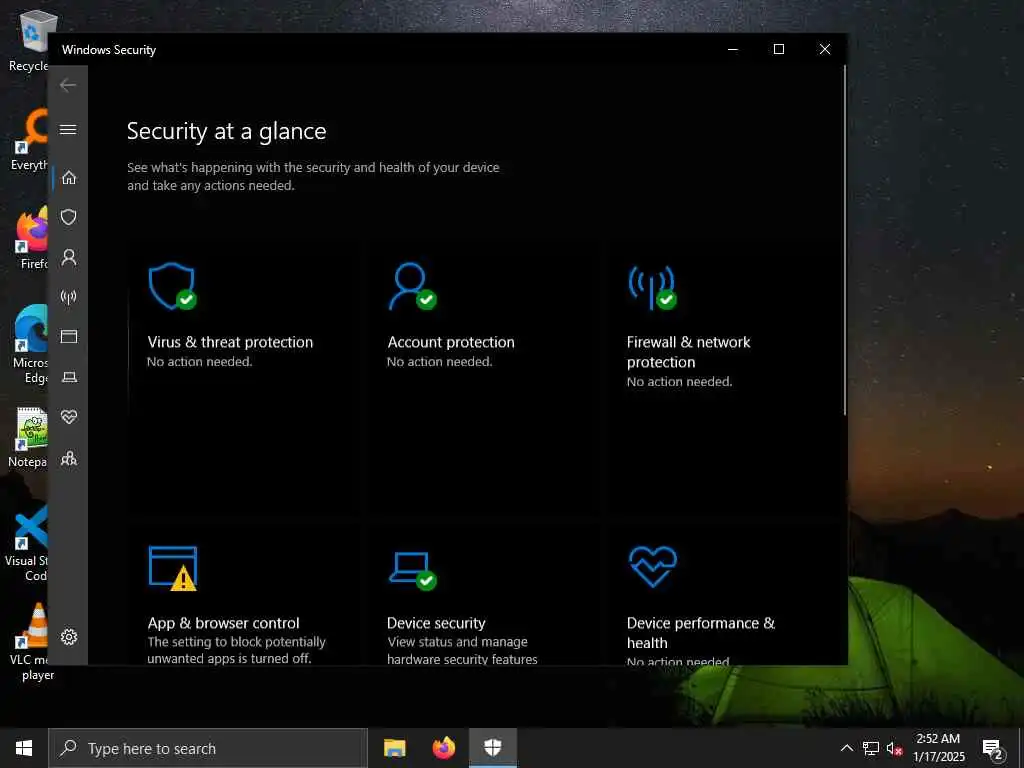Click the Windows Security vertical scrollbar

point(844,240)
